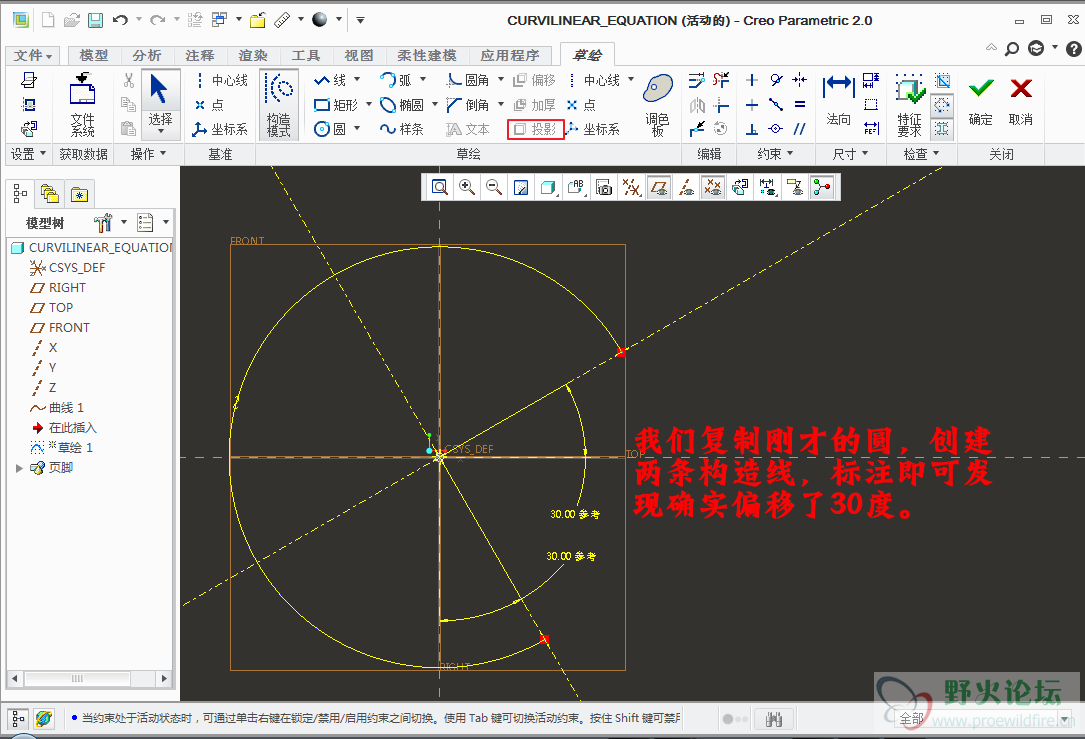This screenshot has height=739, width=1085.
Task: Switch to the 模型 ribbon tab
Action: tap(93, 55)
